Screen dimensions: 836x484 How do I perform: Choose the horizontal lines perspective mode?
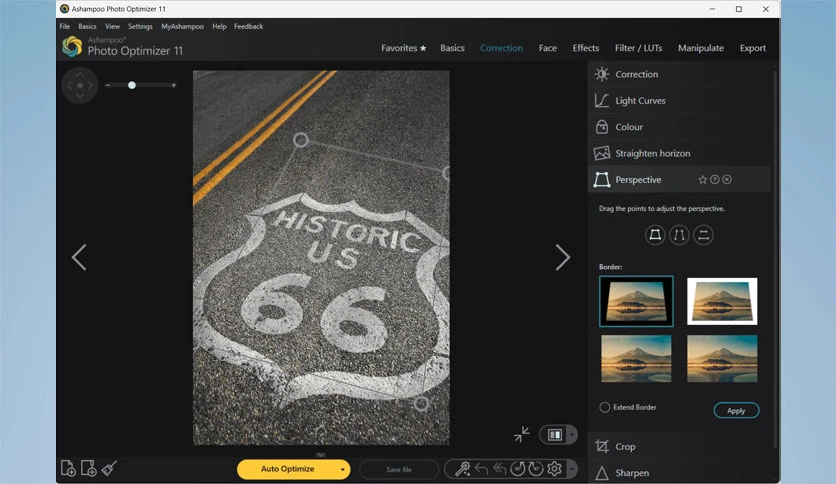(704, 235)
